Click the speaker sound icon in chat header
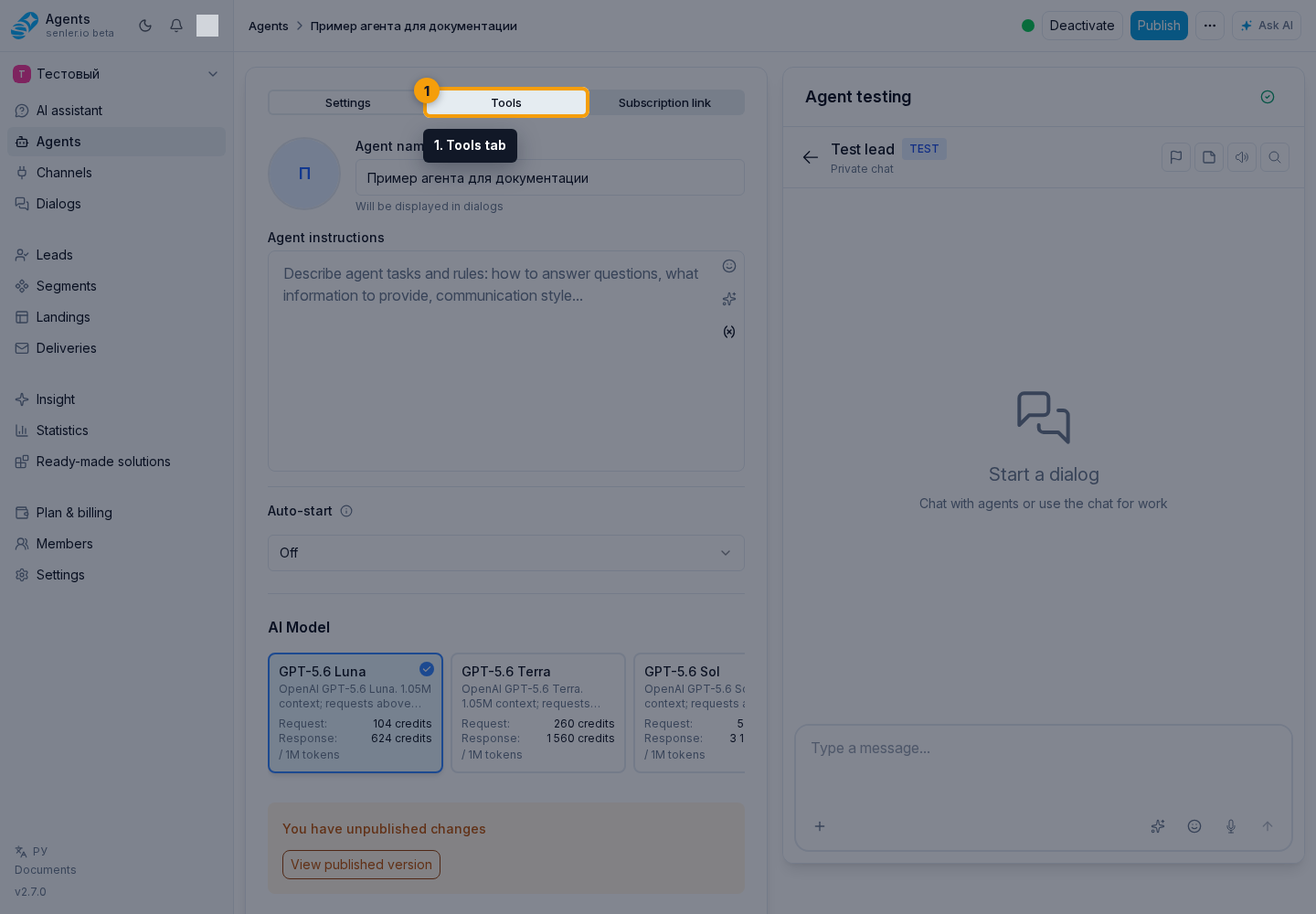This screenshot has height=914, width=1316. [x=1242, y=157]
